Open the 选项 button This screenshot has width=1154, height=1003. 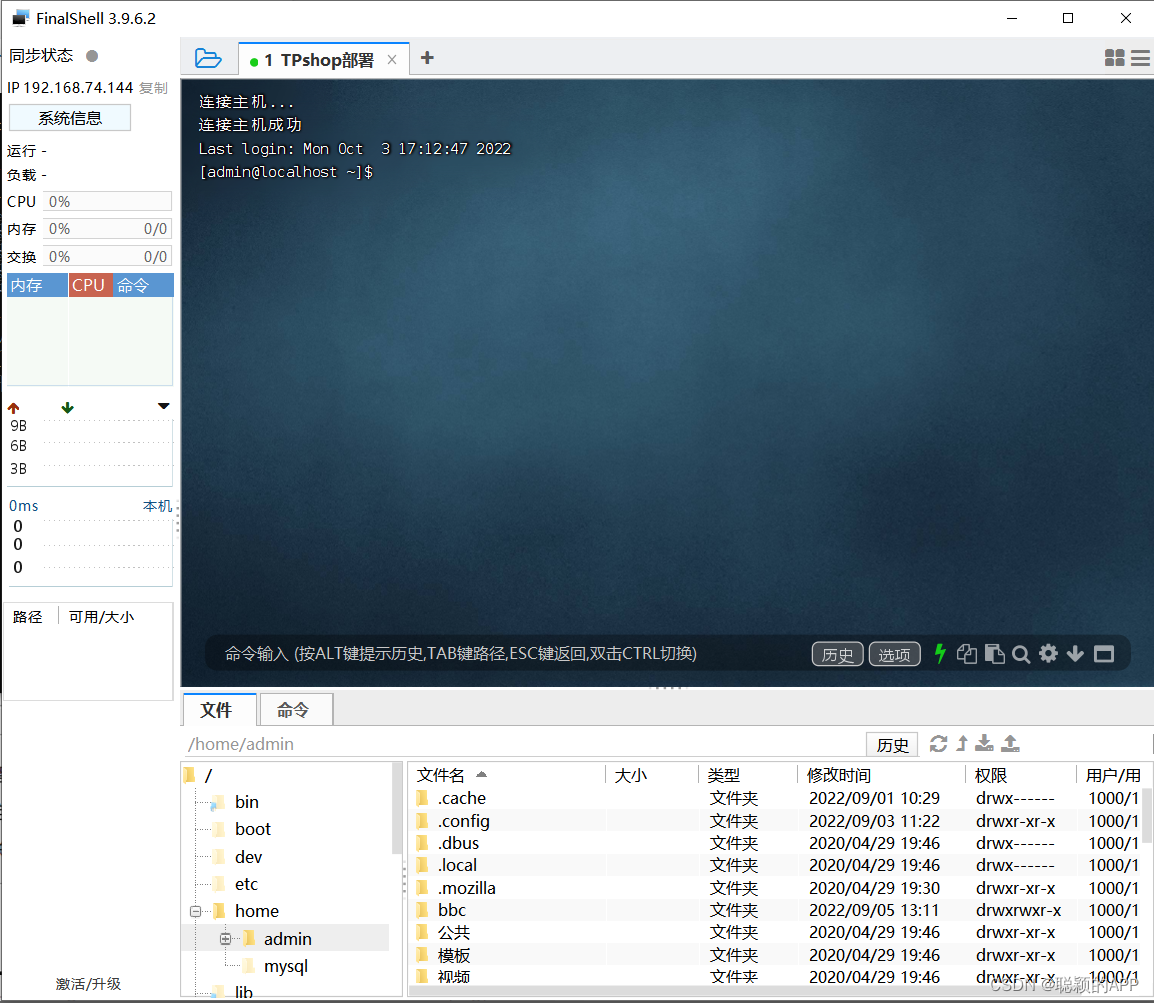click(x=894, y=653)
